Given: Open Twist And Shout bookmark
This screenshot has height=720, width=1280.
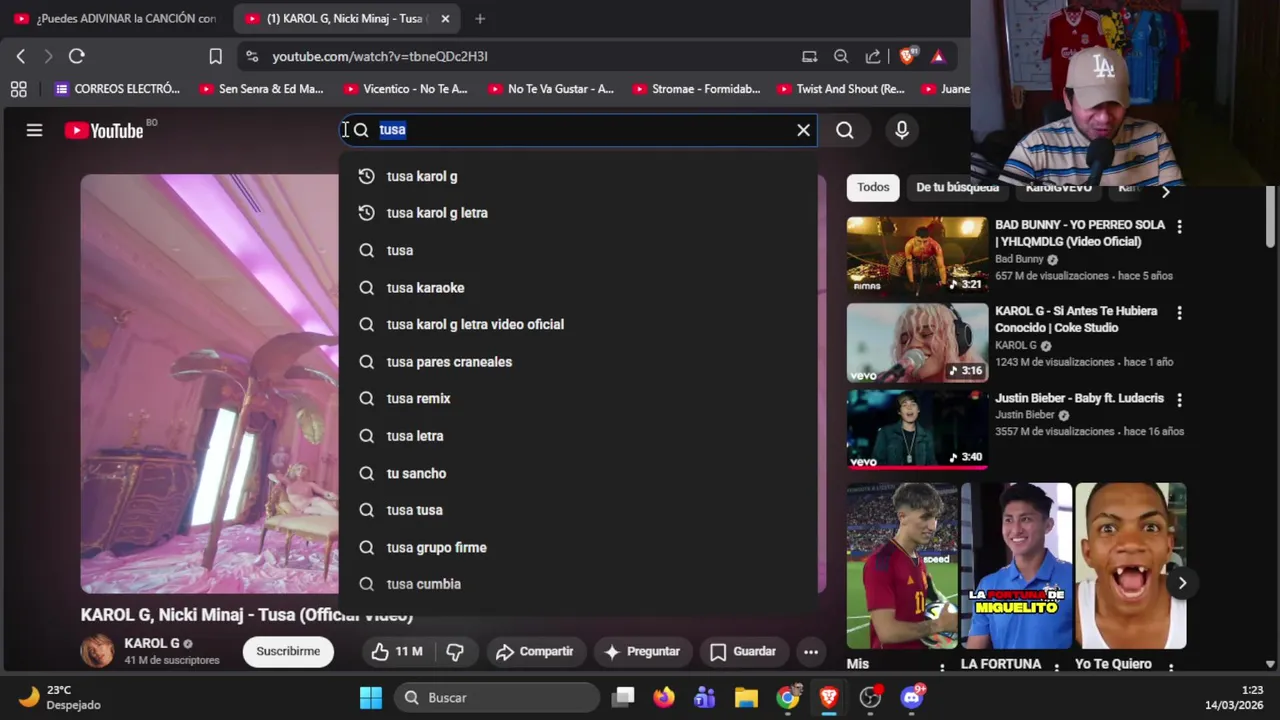Looking at the screenshot, I should [841, 89].
